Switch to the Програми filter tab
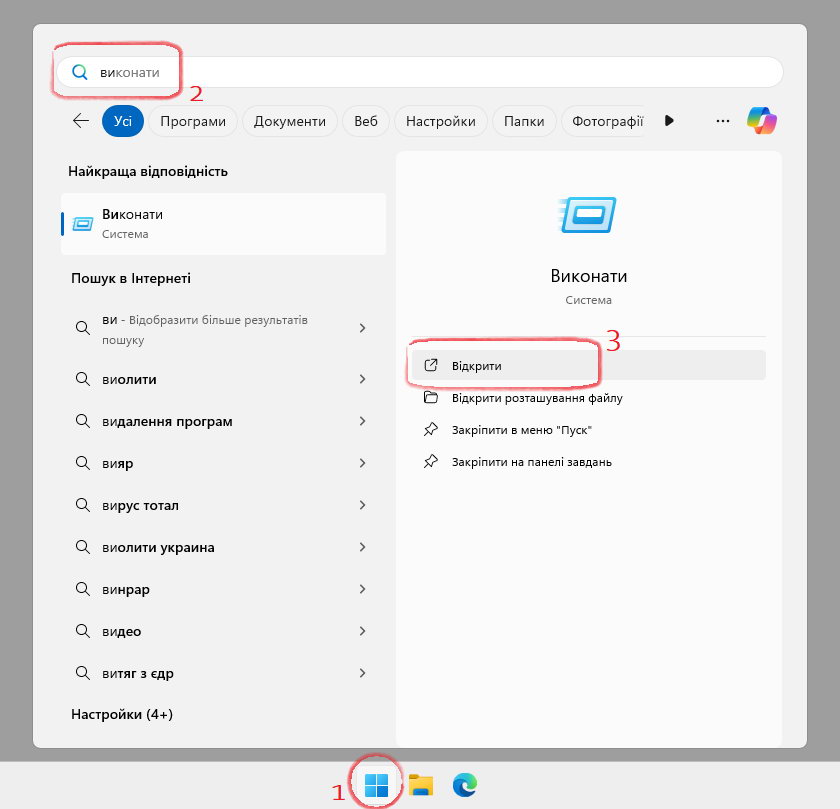This screenshot has width=840, height=809. coord(193,121)
